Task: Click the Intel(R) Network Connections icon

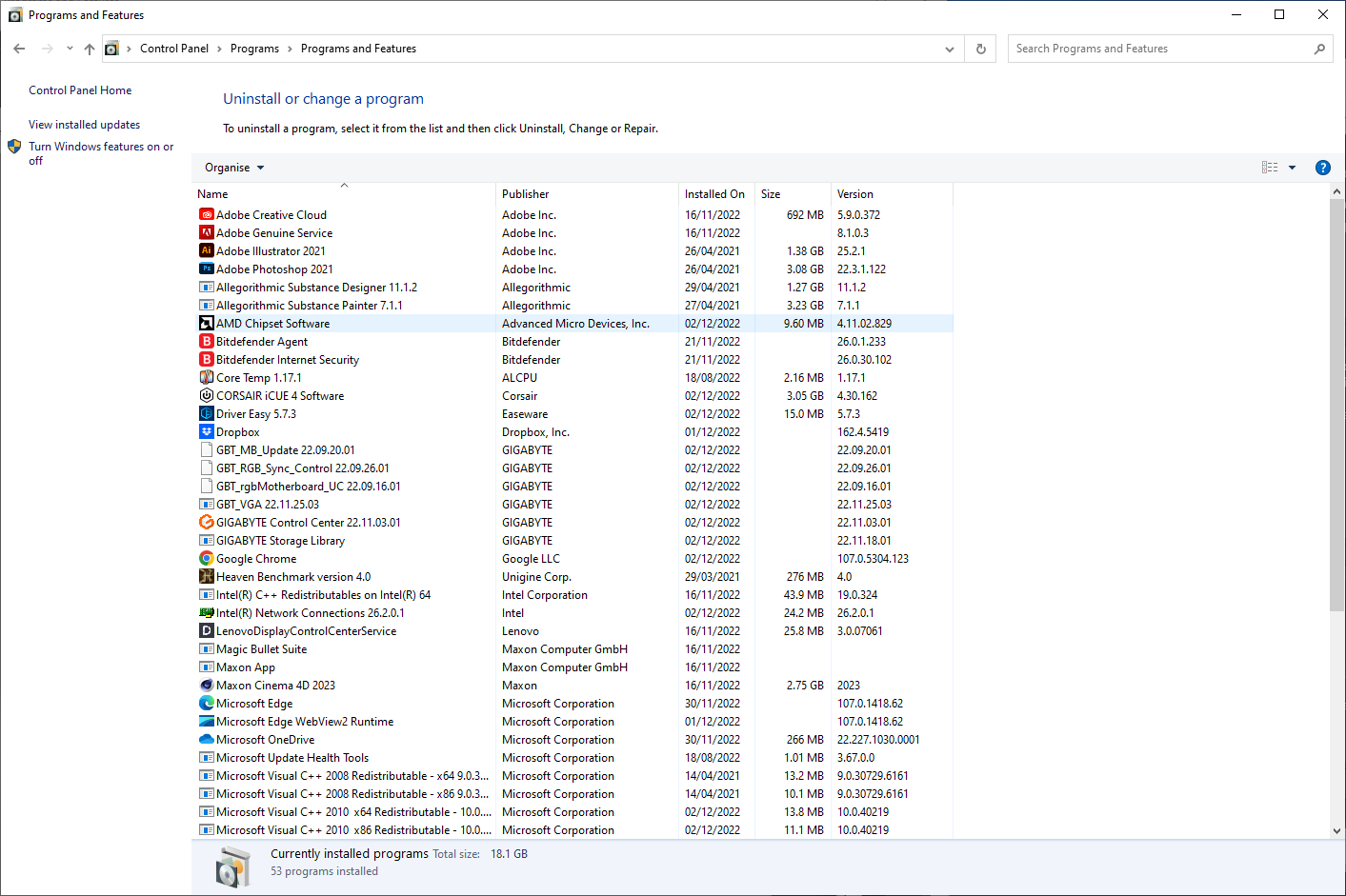Action: [207, 613]
